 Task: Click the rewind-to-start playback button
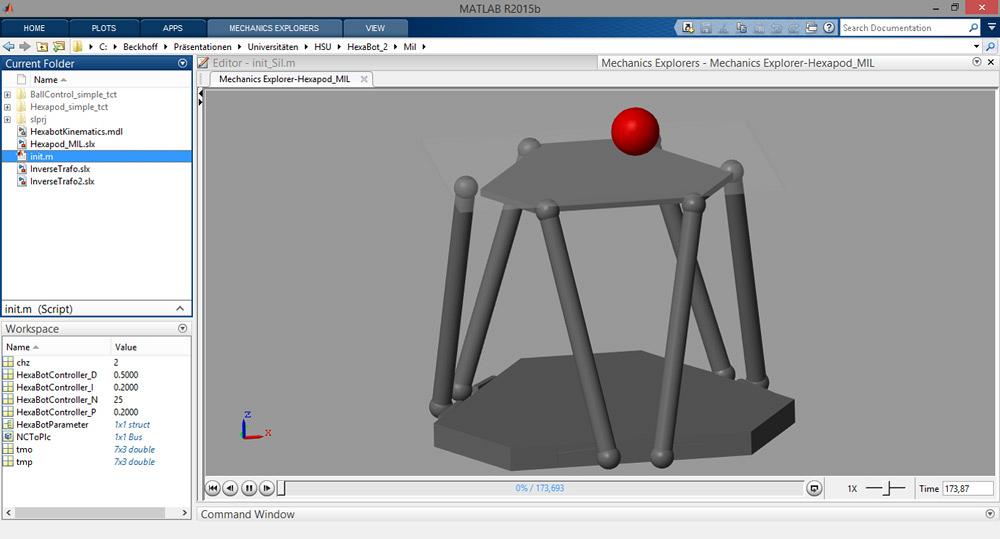point(212,488)
